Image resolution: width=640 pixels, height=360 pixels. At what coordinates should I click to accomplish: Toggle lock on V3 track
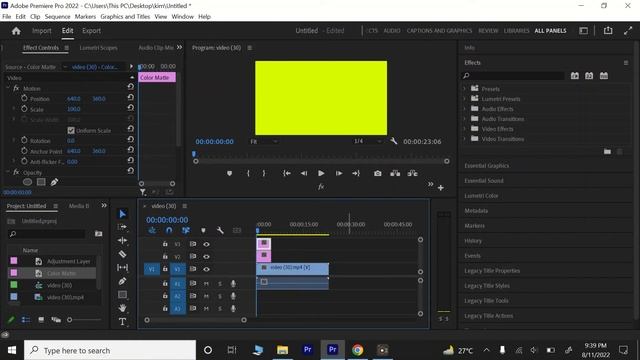tap(165, 244)
